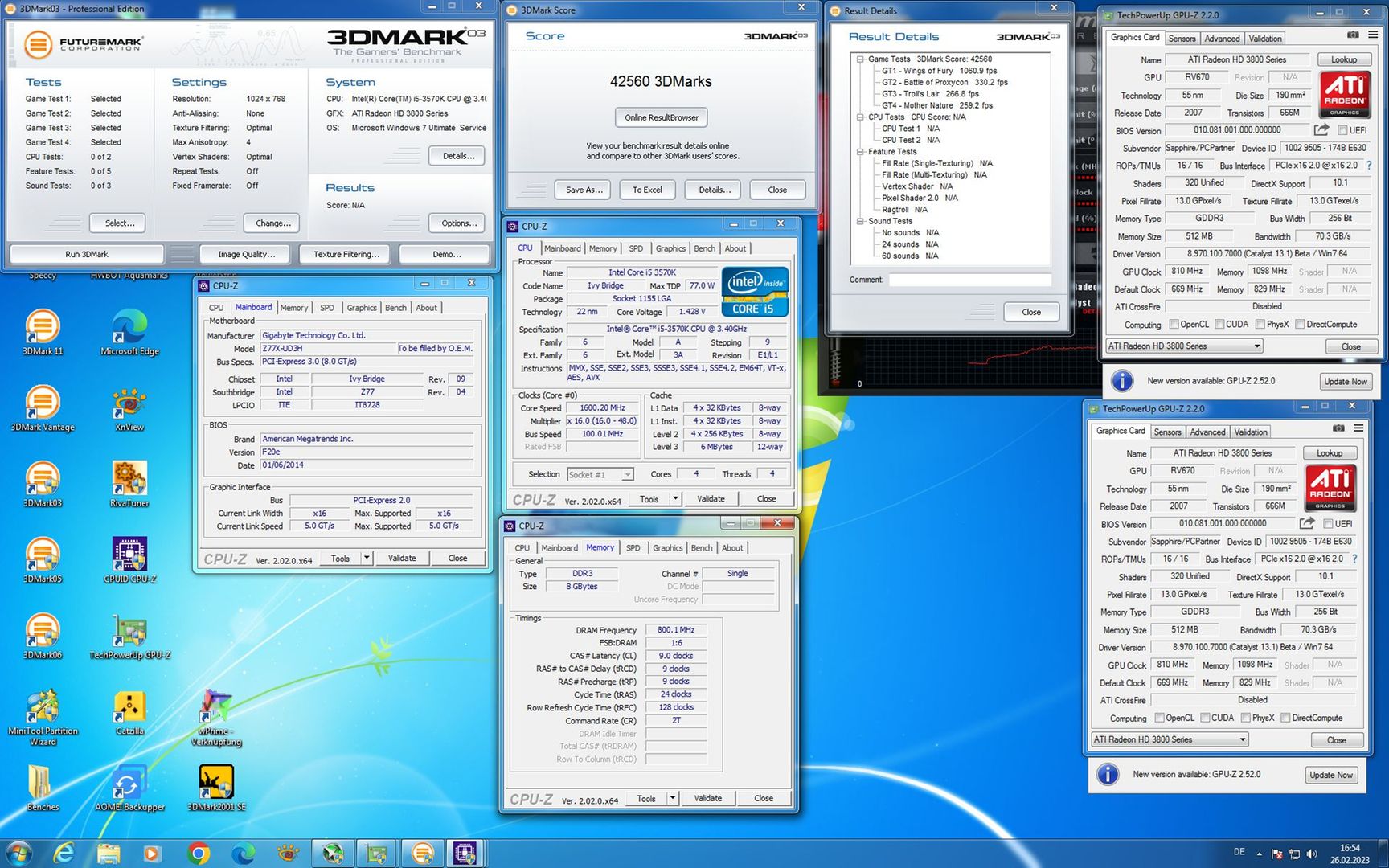This screenshot has width=1389, height=868.
Task: Open the MiniTool Partition Wizard desktop icon
Action: (43, 718)
